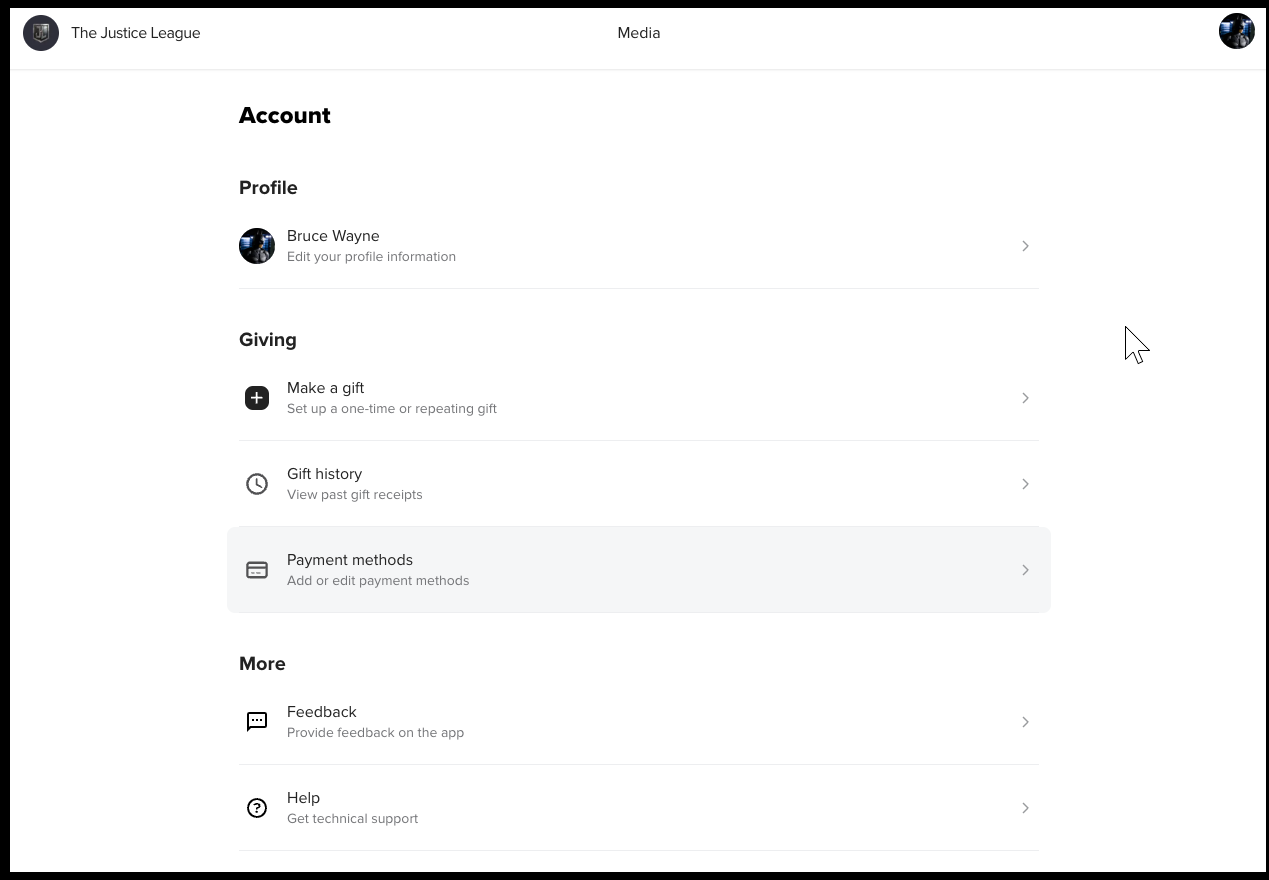Expand Gift history chevron arrow
1269x880 pixels.
[x=1025, y=484]
